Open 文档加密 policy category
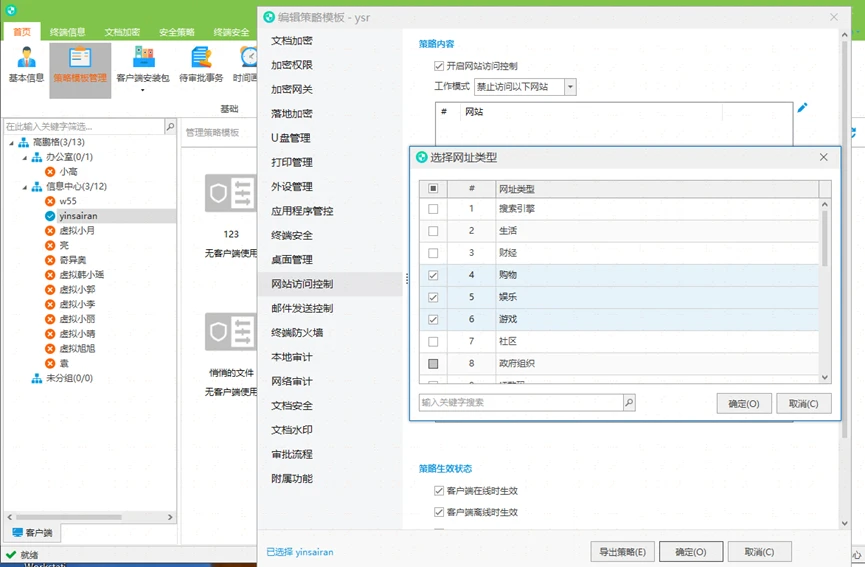 pos(292,40)
